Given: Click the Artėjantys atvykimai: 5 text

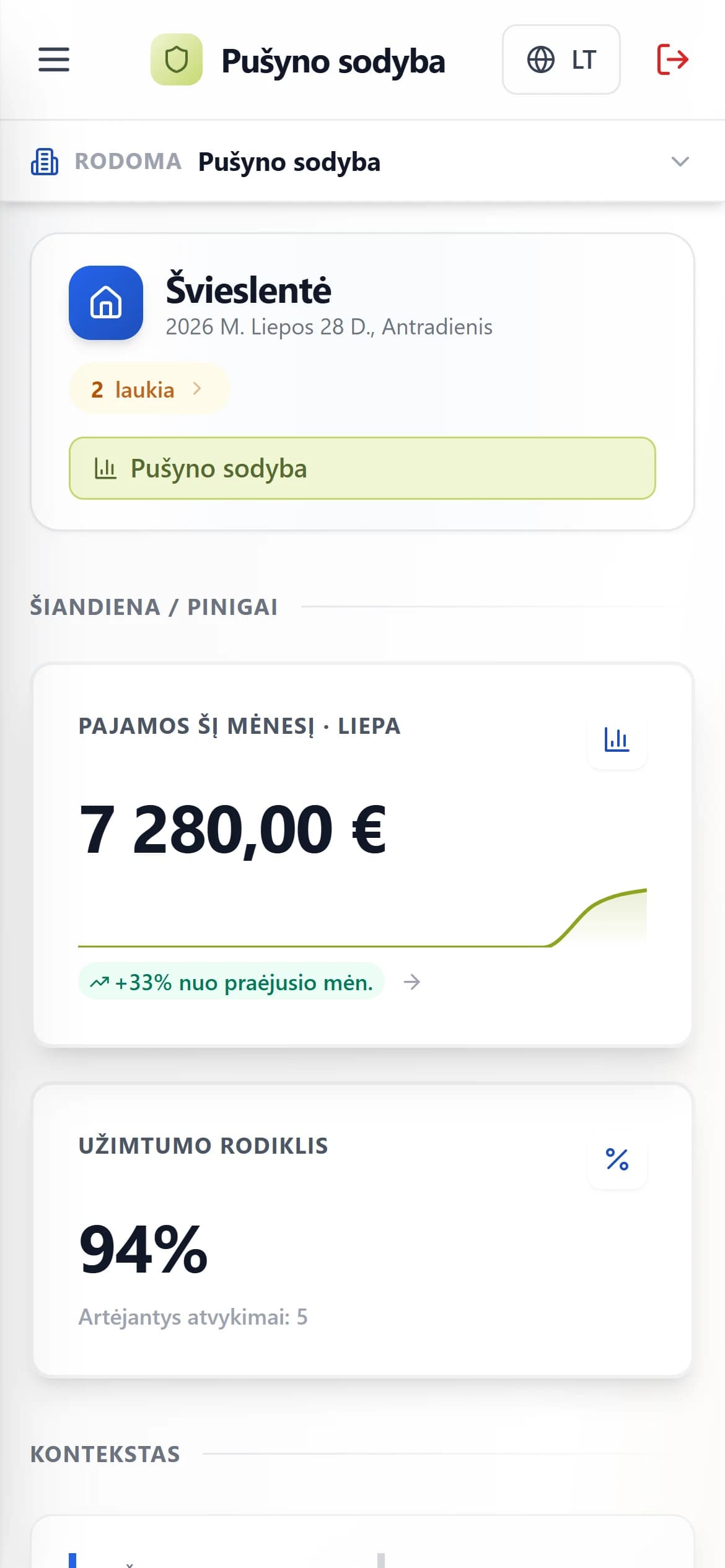Looking at the screenshot, I should (193, 1317).
